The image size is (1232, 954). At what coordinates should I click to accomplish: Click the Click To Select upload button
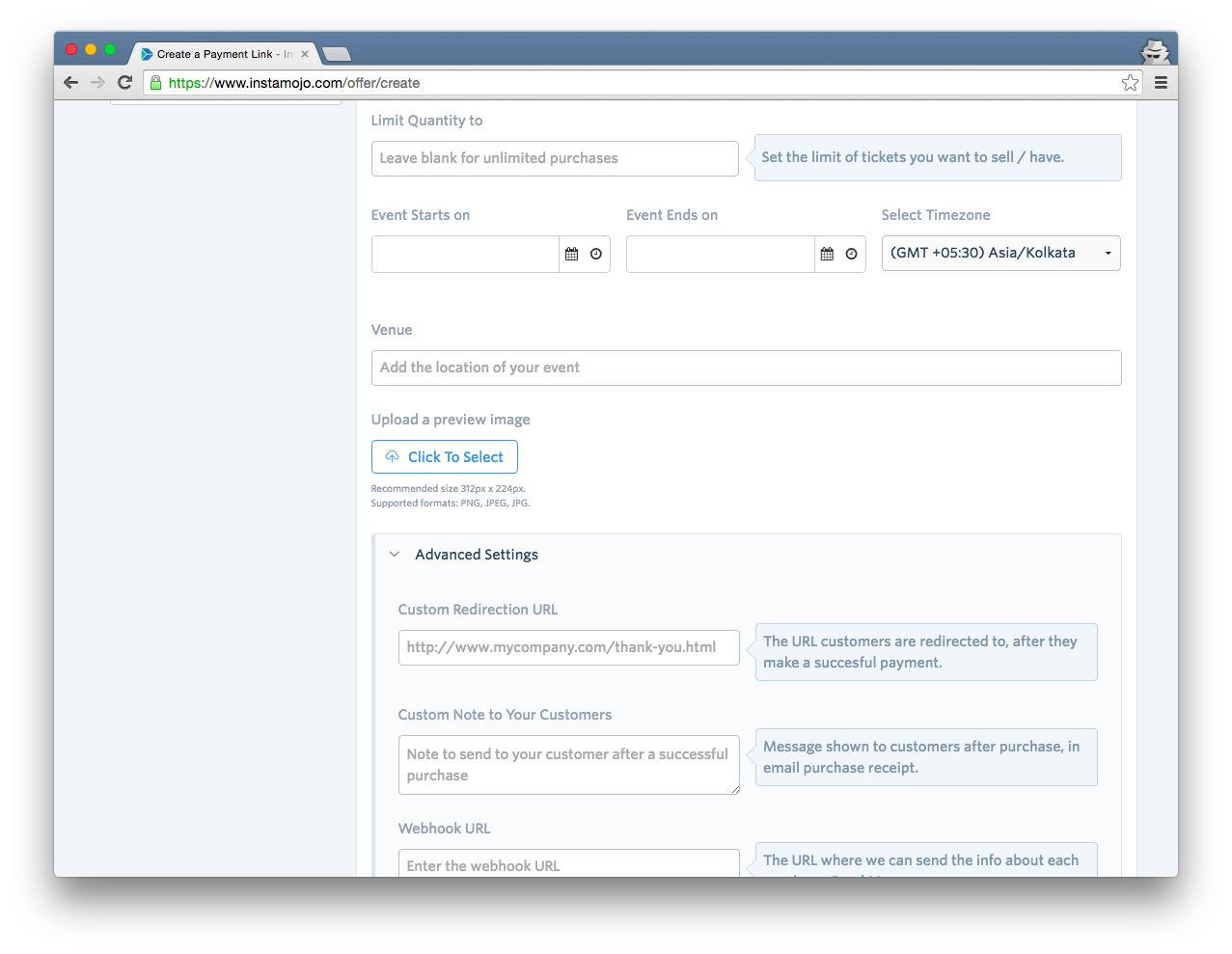click(445, 457)
